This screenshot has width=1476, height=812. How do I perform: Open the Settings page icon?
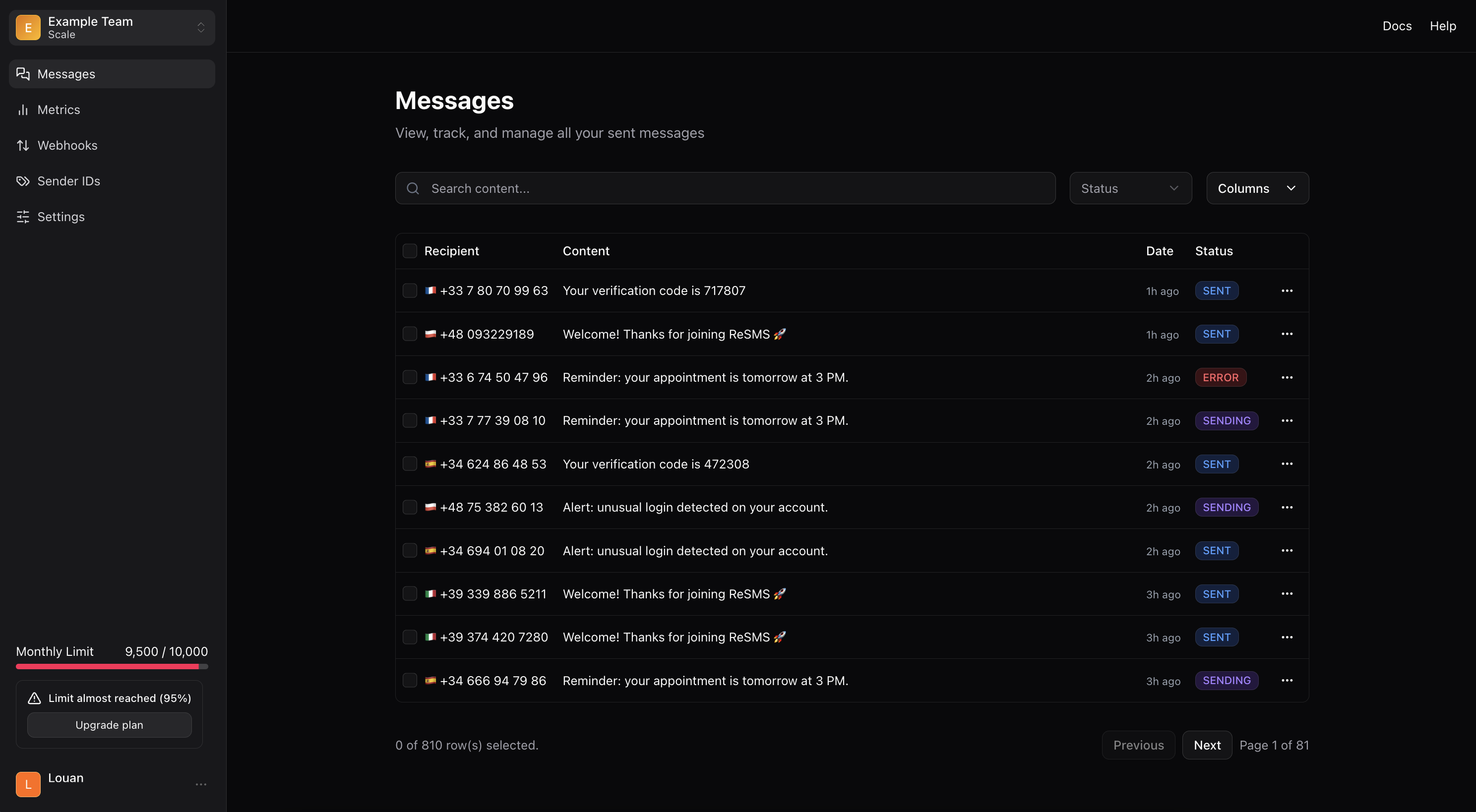23,217
